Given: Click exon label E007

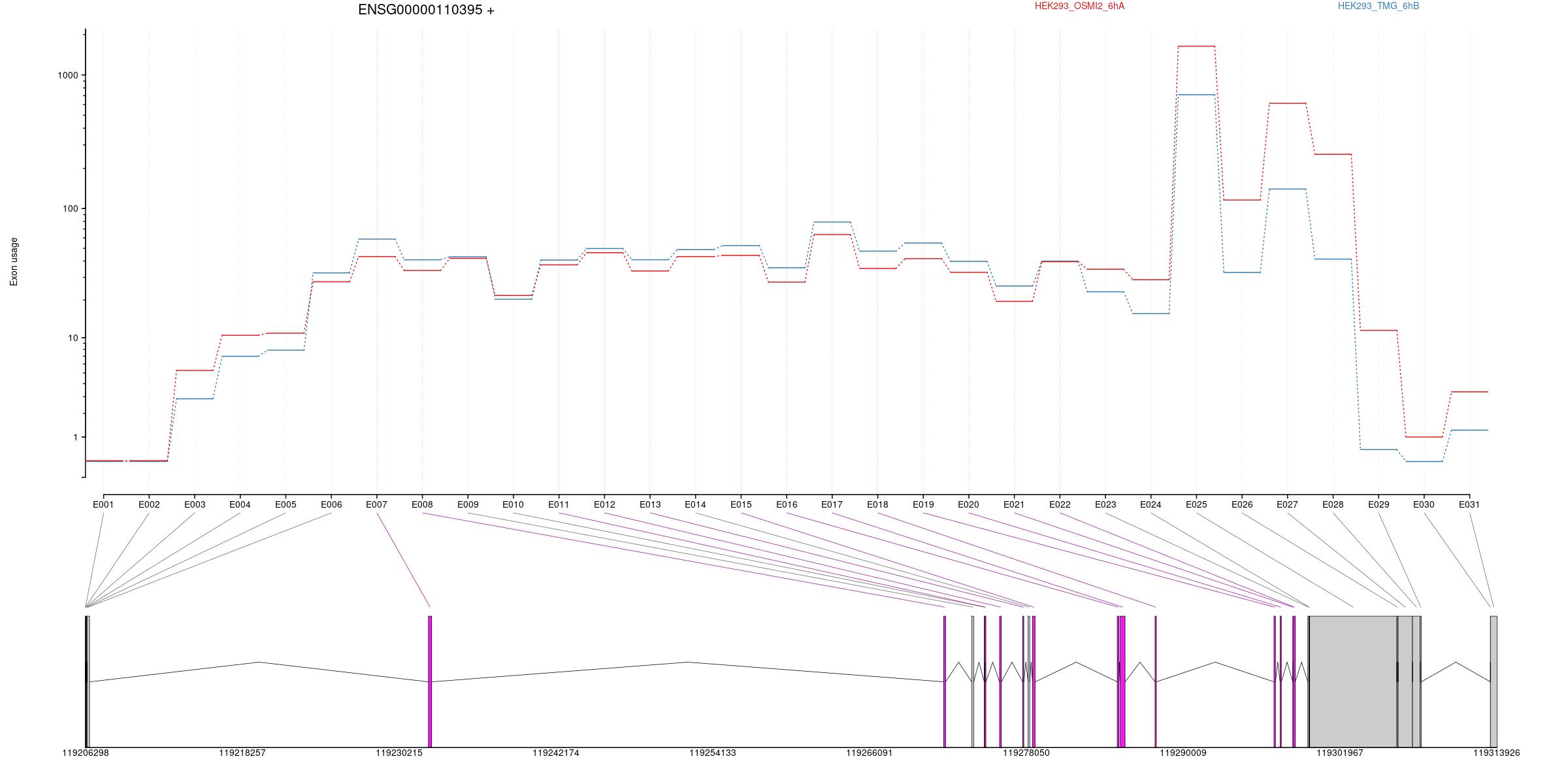Looking at the screenshot, I should (376, 504).
